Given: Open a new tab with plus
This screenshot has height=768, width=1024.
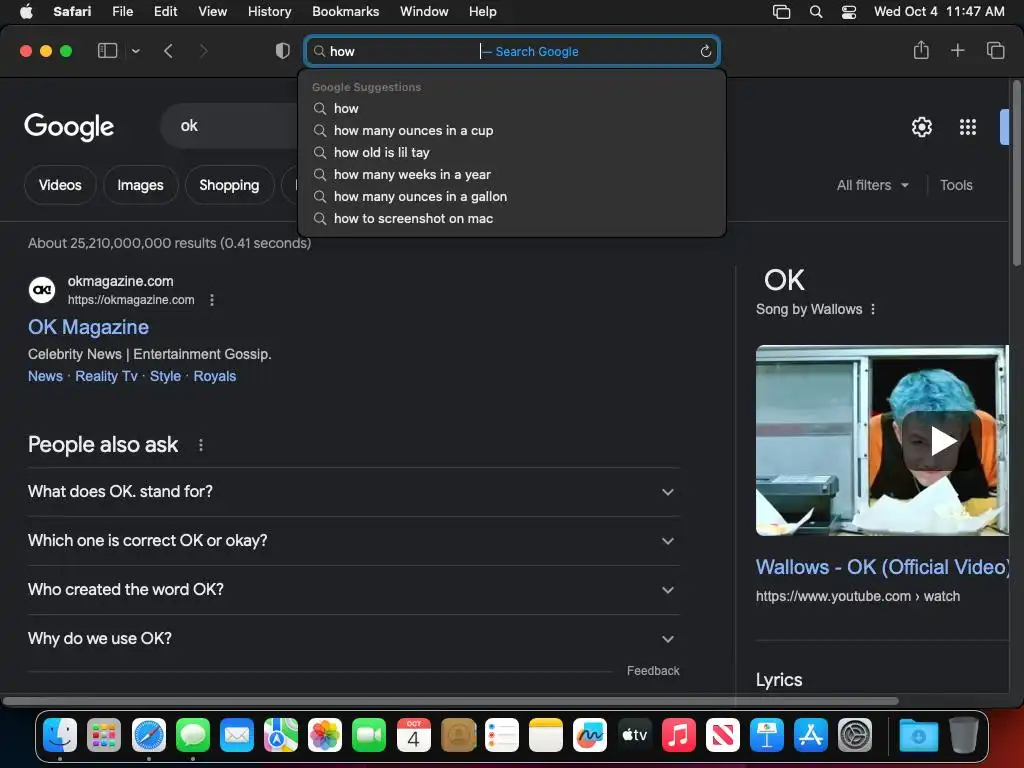Looking at the screenshot, I should tap(957, 50).
